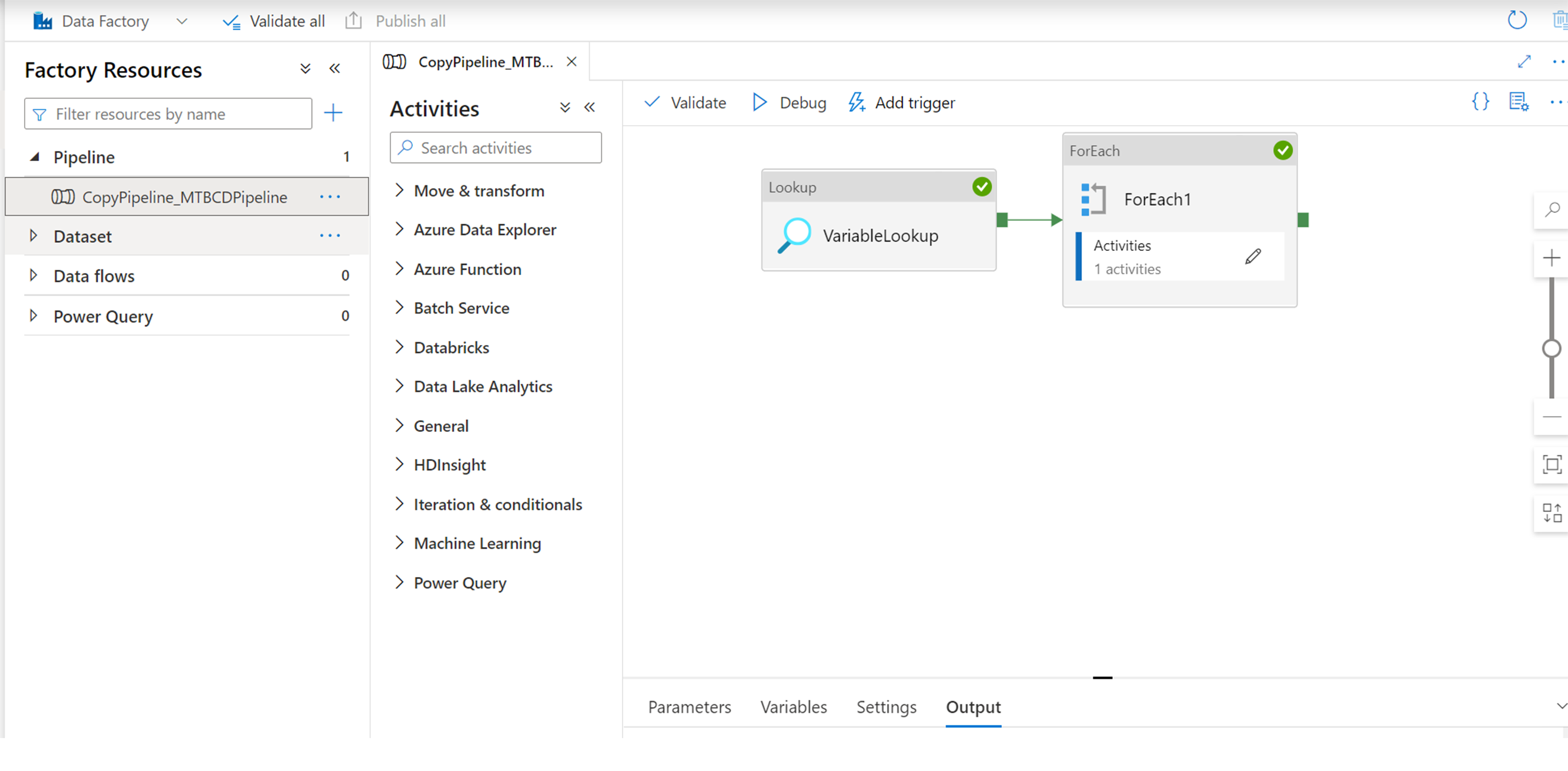Expand the Dataset tree node

pos(34,236)
